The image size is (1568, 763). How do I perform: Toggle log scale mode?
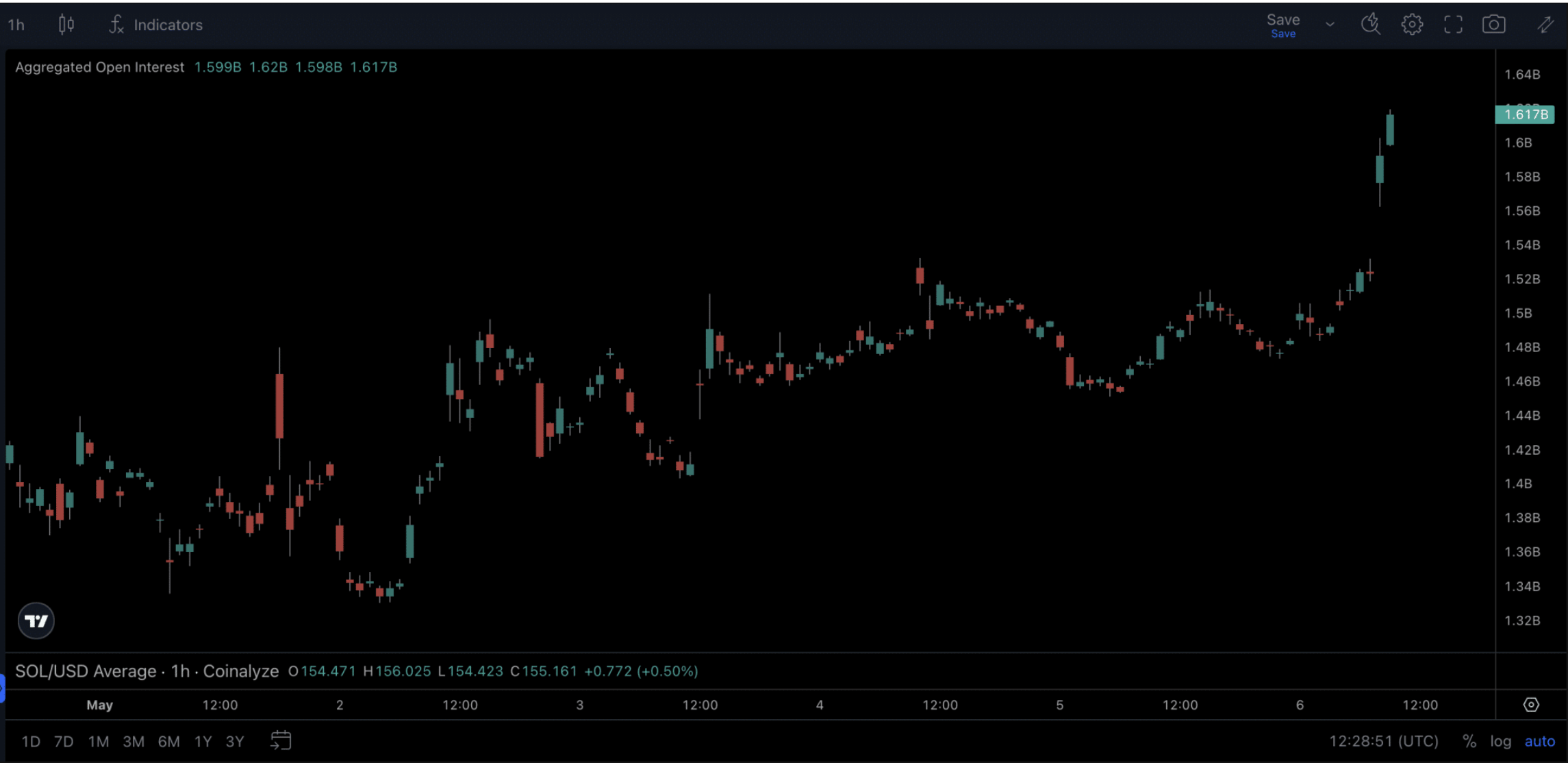point(1500,741)
